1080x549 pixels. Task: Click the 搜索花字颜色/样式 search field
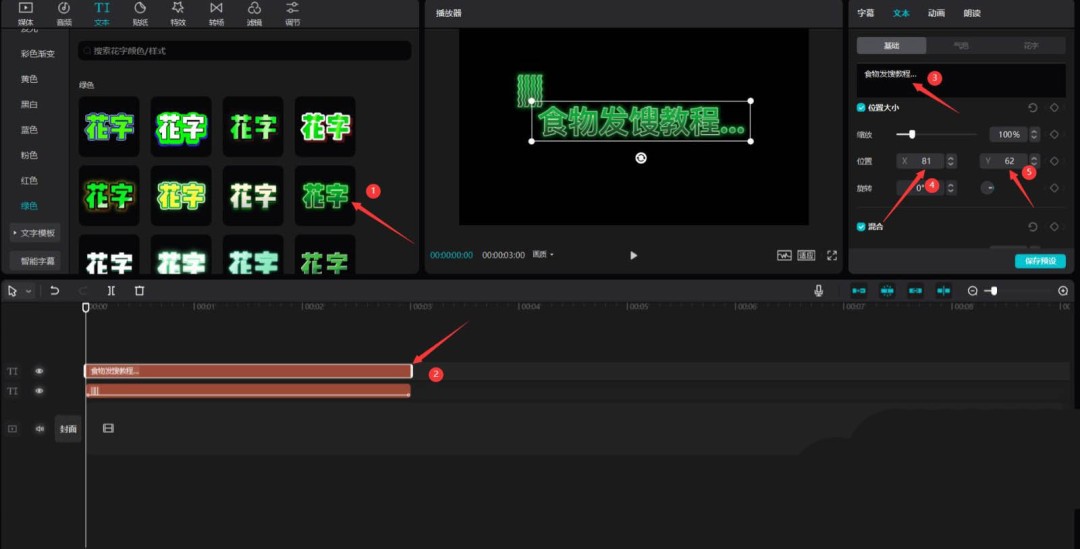coord(245,50)
